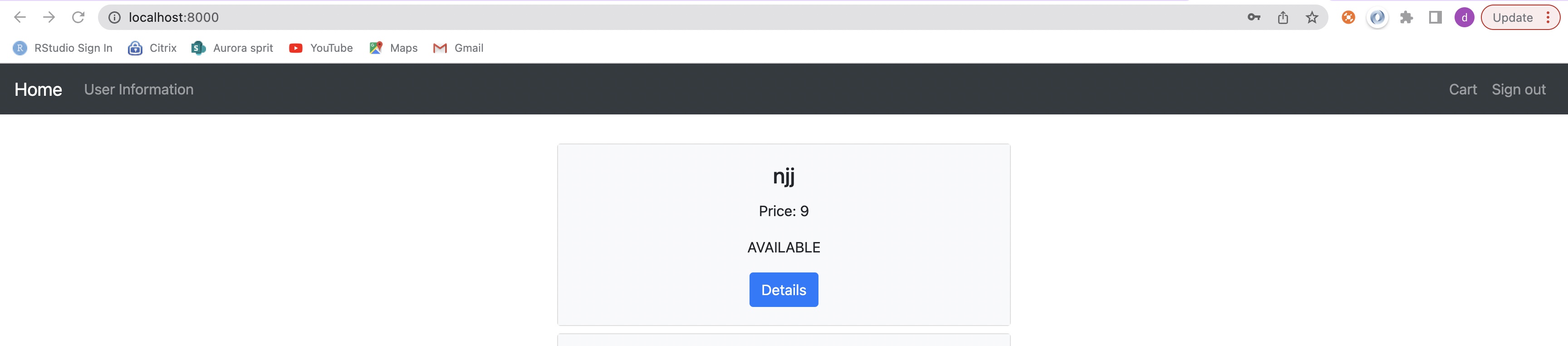This screenshot has width=1568, height=346.
Task: Go back with the browser back arrow
Action: (x=20, y=18)
